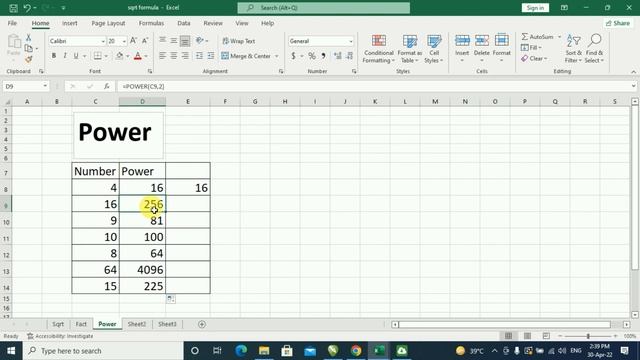This screenshot has width=640, height=360.
Task: Click the Cut scissors icon
Action: (29, 38)
